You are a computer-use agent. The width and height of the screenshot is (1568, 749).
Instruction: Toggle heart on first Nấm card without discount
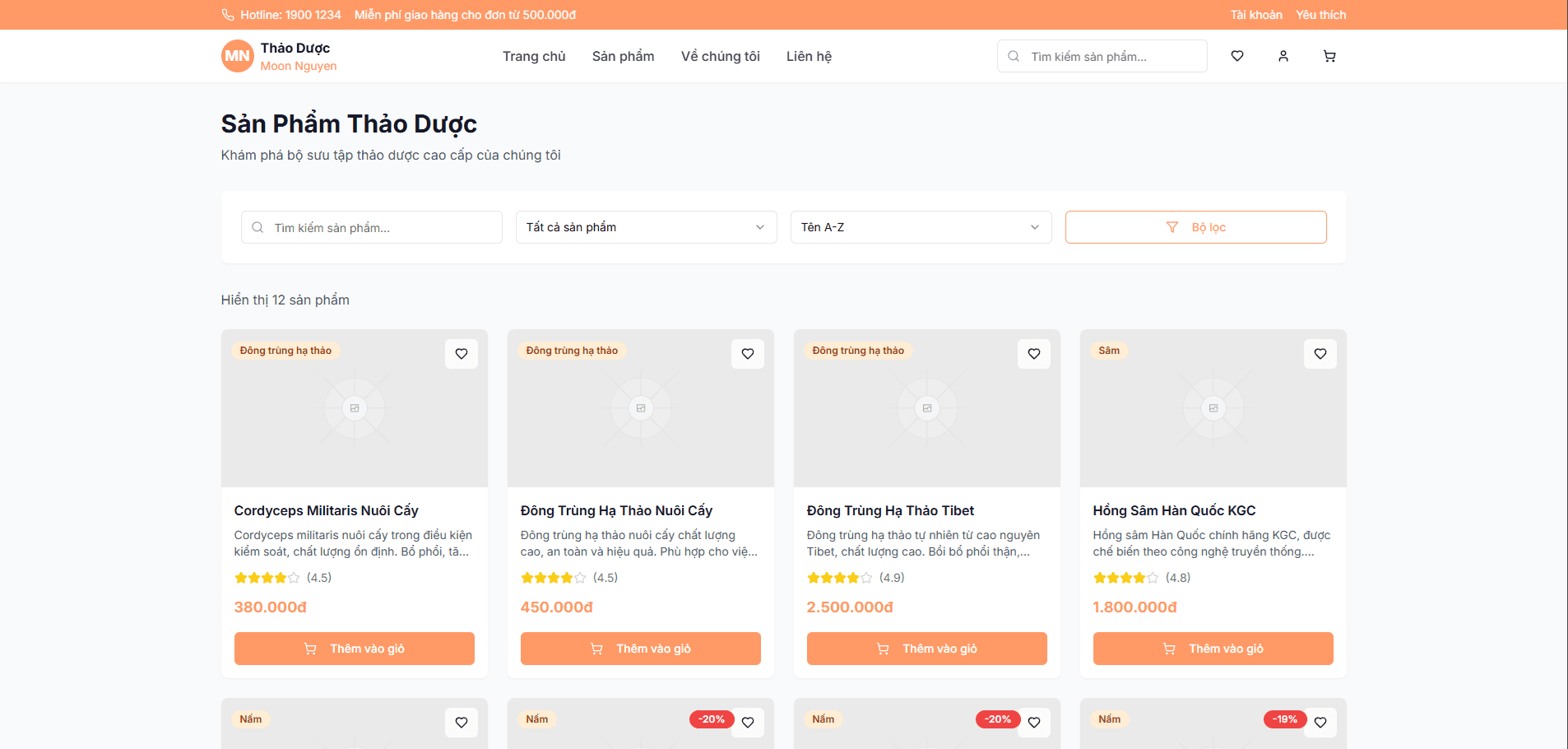[x=462, y=723]
